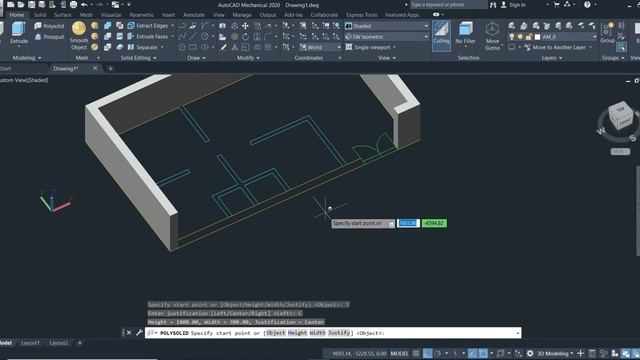
Task: Toggle layer freeze sun icon
Action: (520, 37)
